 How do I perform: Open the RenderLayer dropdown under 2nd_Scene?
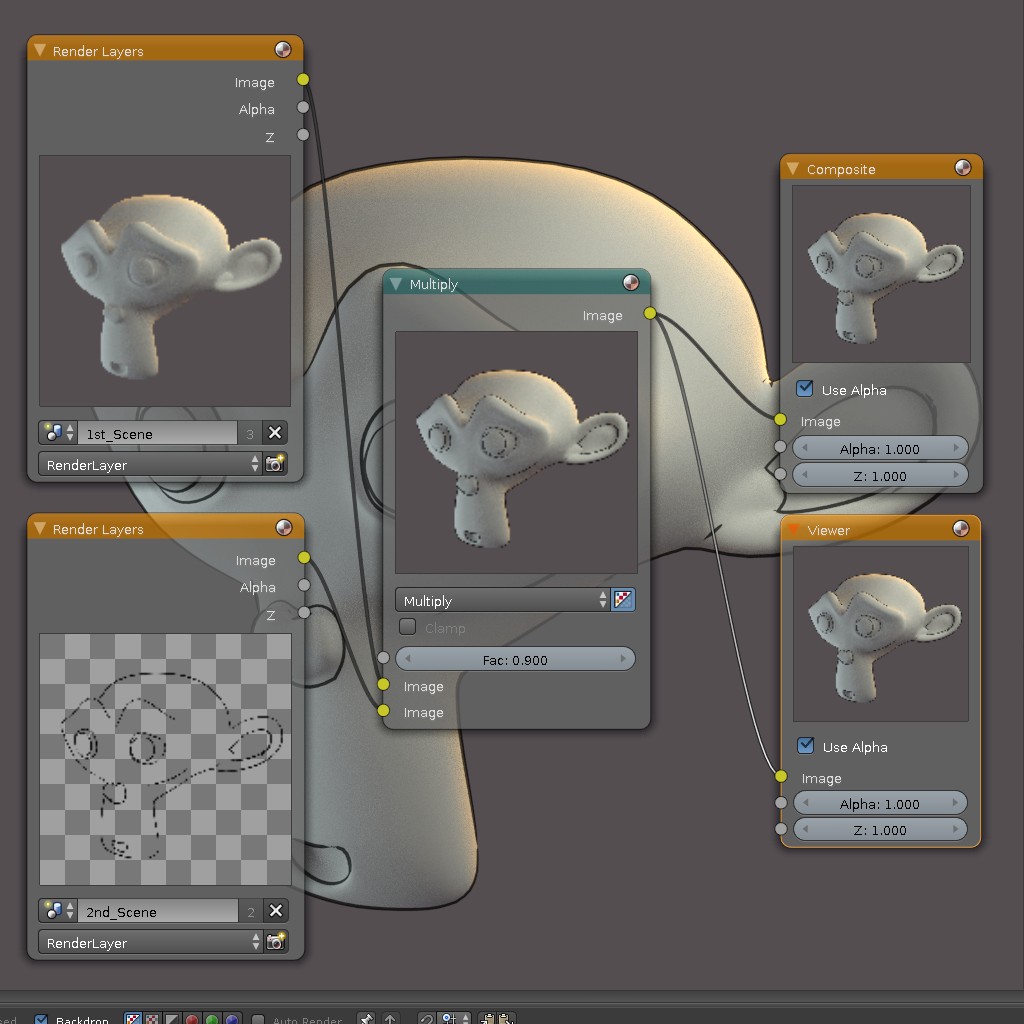click(x=150, y=942)
